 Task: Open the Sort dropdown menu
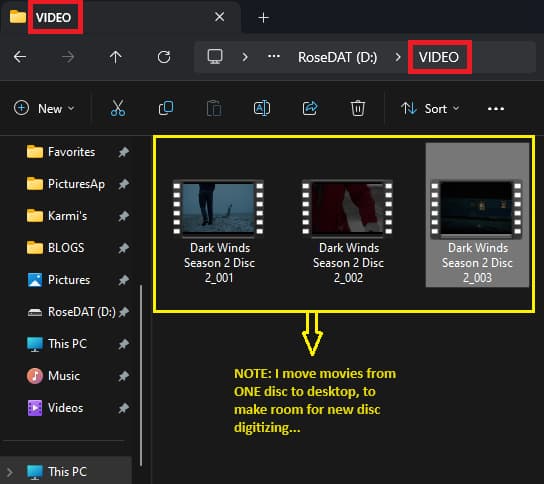(430, 109)
